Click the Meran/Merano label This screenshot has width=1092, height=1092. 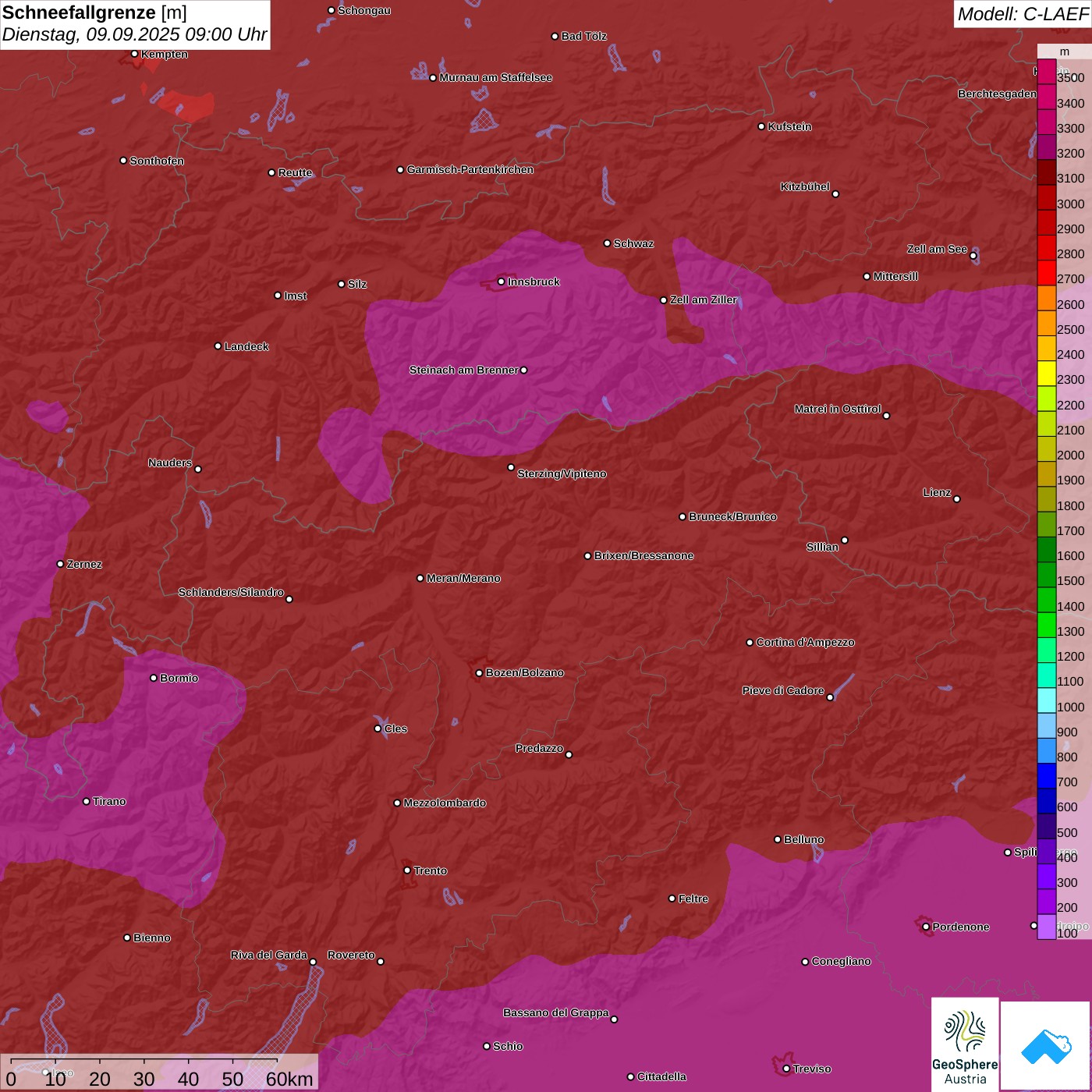pyautogui.click(x=463, y=578)
